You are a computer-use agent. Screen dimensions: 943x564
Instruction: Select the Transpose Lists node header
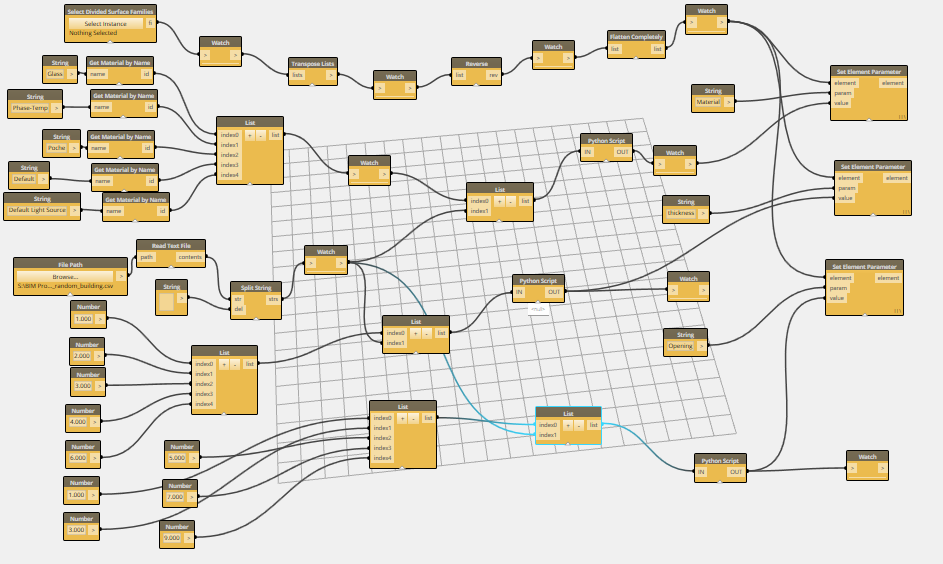pos(313,63)
